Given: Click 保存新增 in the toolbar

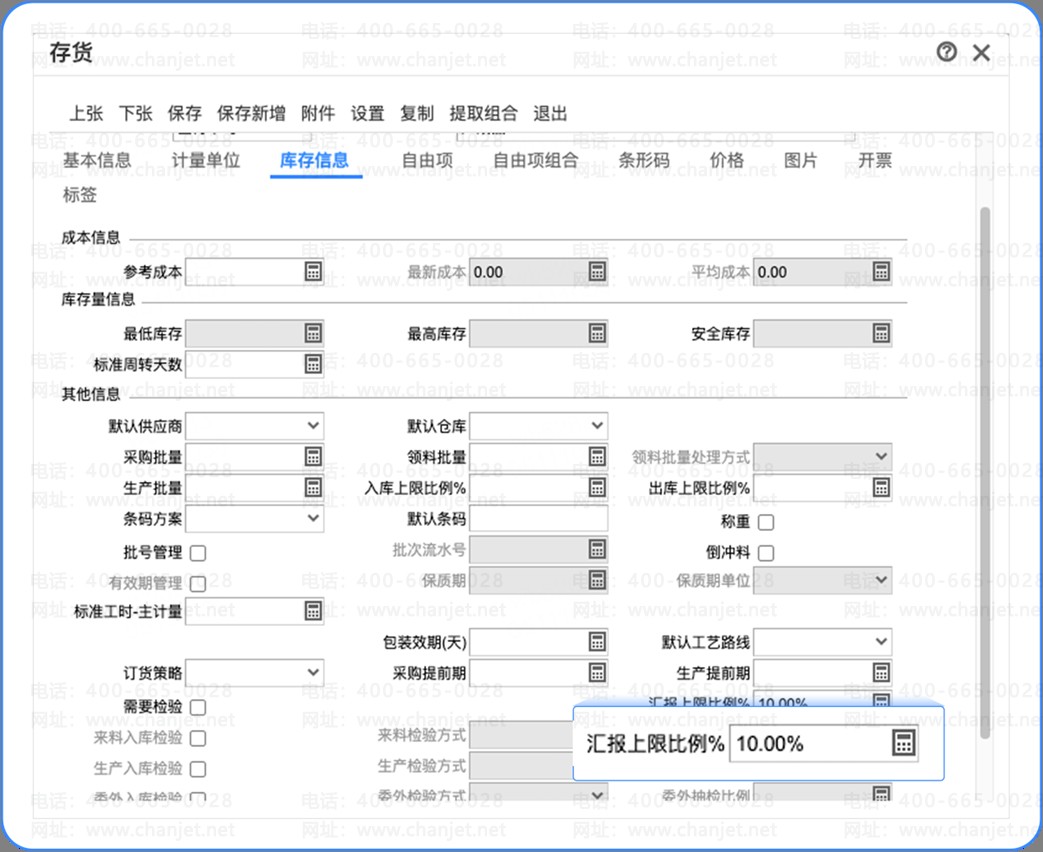Looking at the screenshot, I should 251,113.
